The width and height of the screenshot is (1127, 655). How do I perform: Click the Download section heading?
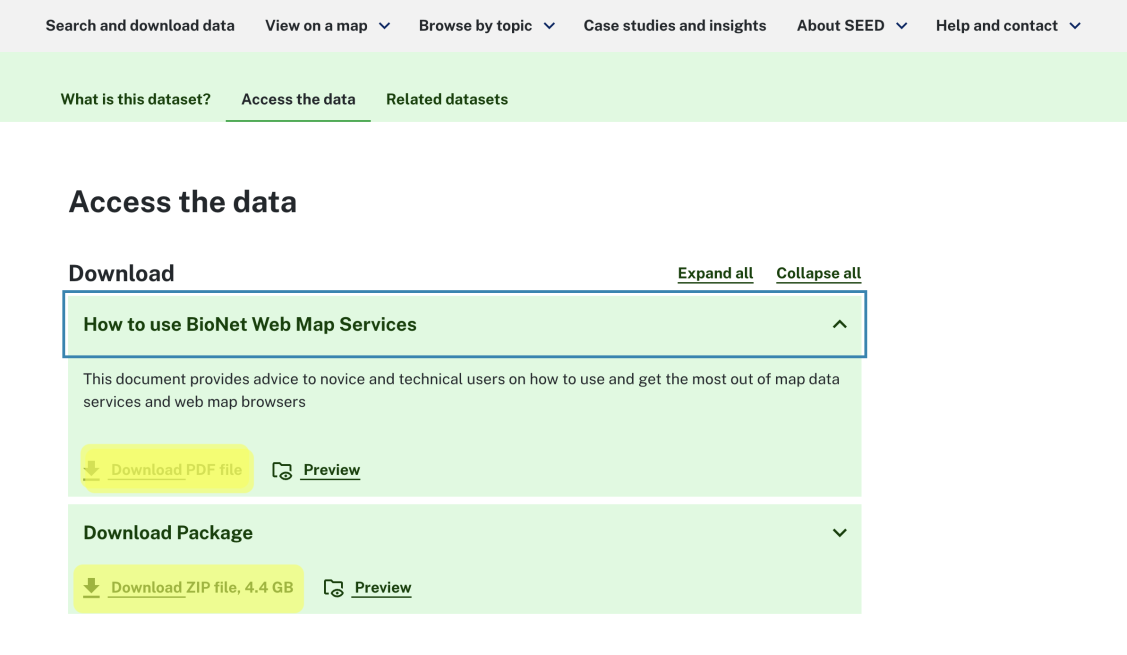click(x=121, y=273)
